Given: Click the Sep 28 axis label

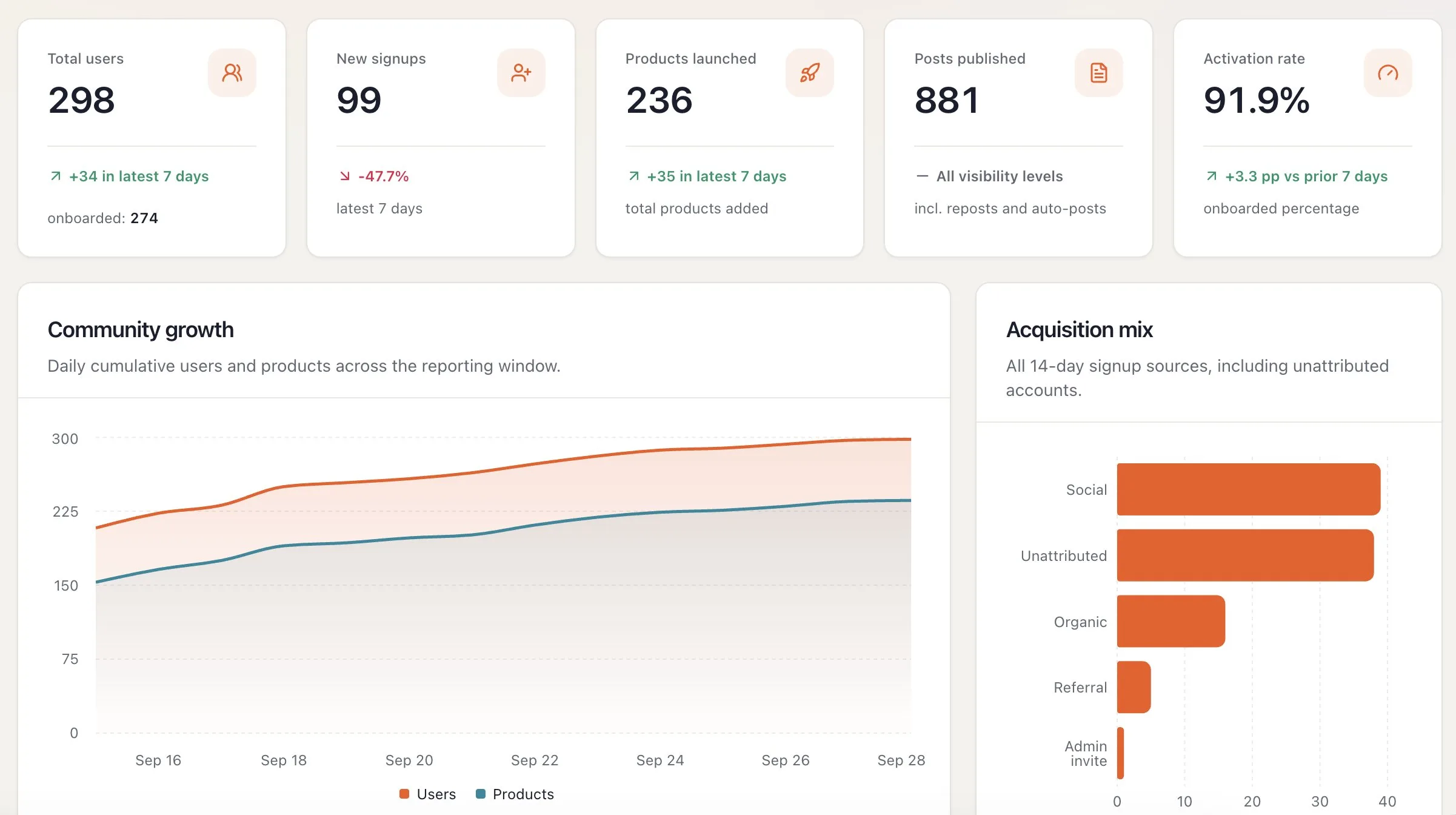Looking at the screenshot, I should (x=901, y=760).
